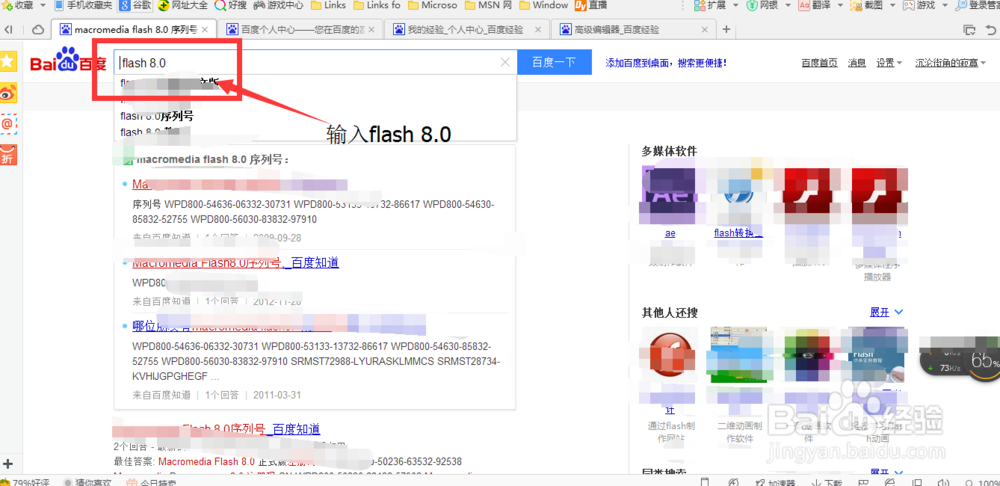Click the yellow star favorites sidebar icon
The width and height of the screenshot is (1000, 486).
pyautogui.click(x=8, y=61)
